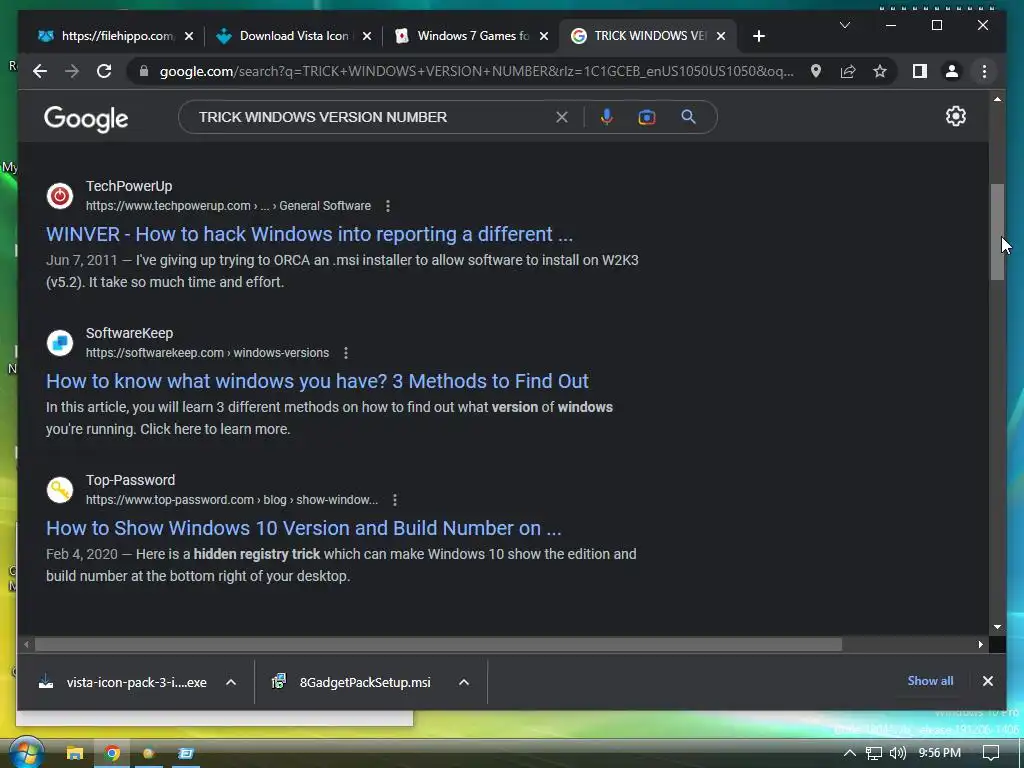Open the Chrome profile icon

click(x=952, y=71)
